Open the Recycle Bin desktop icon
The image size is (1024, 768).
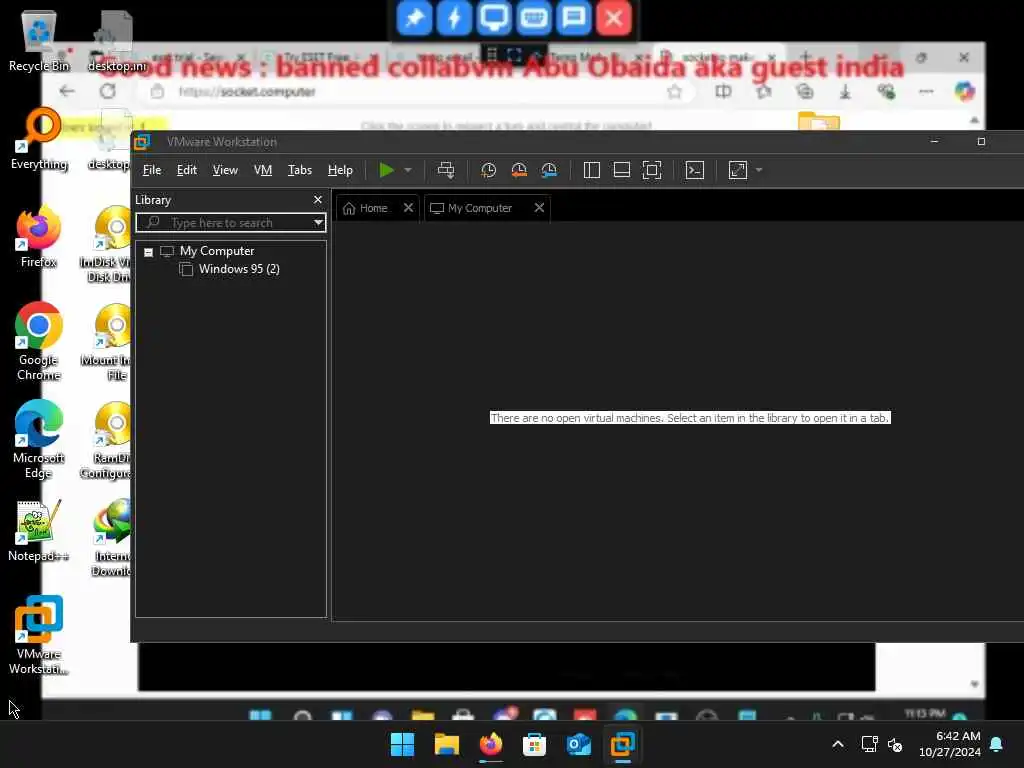39,40
